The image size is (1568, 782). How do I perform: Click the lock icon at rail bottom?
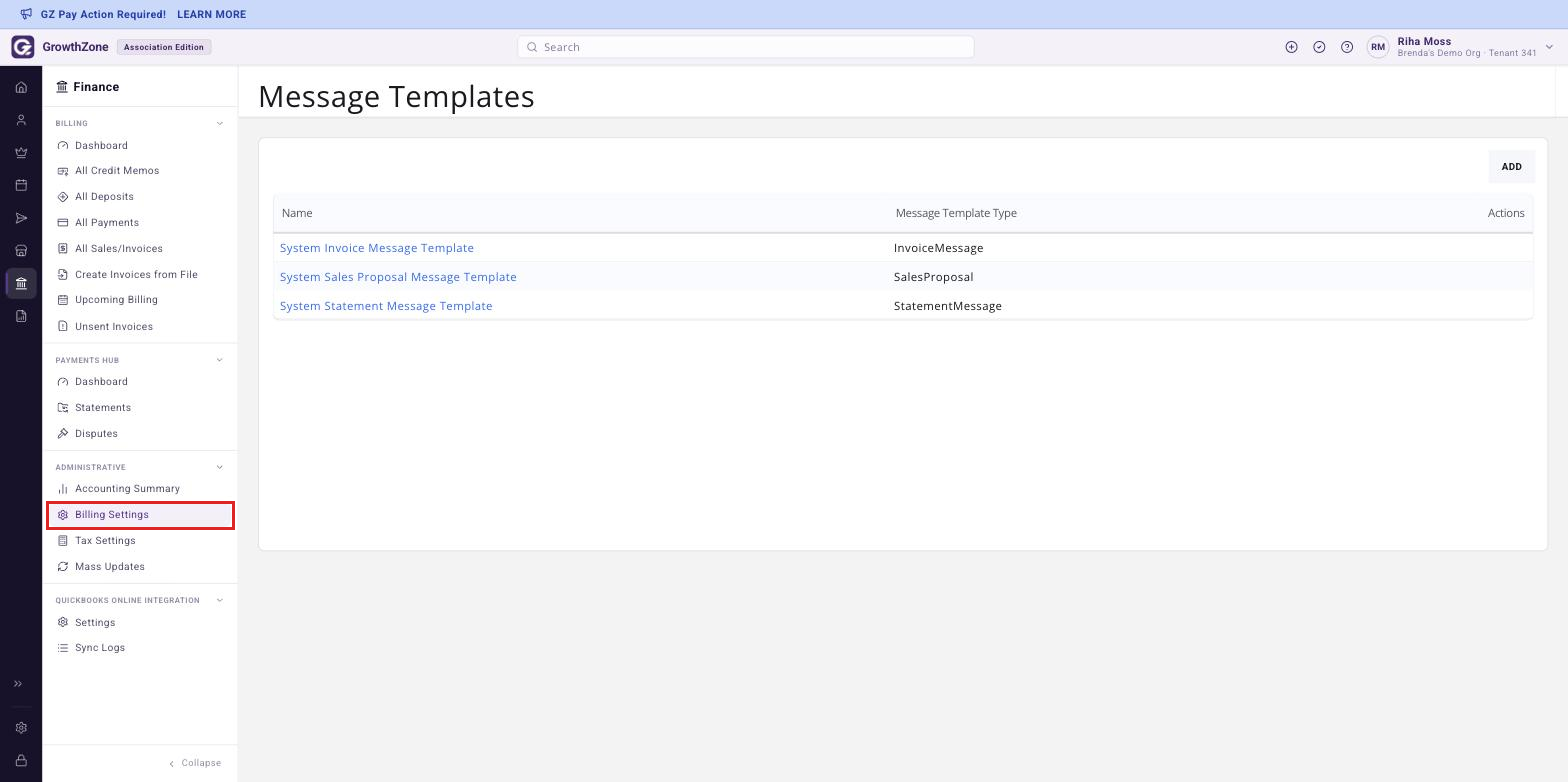pyautogui.click(x=21, y=761)
